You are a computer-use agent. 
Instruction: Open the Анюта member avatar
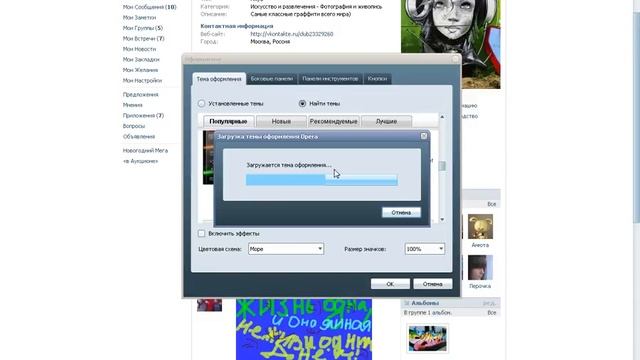pyautogui.click(x=480, y=227)
